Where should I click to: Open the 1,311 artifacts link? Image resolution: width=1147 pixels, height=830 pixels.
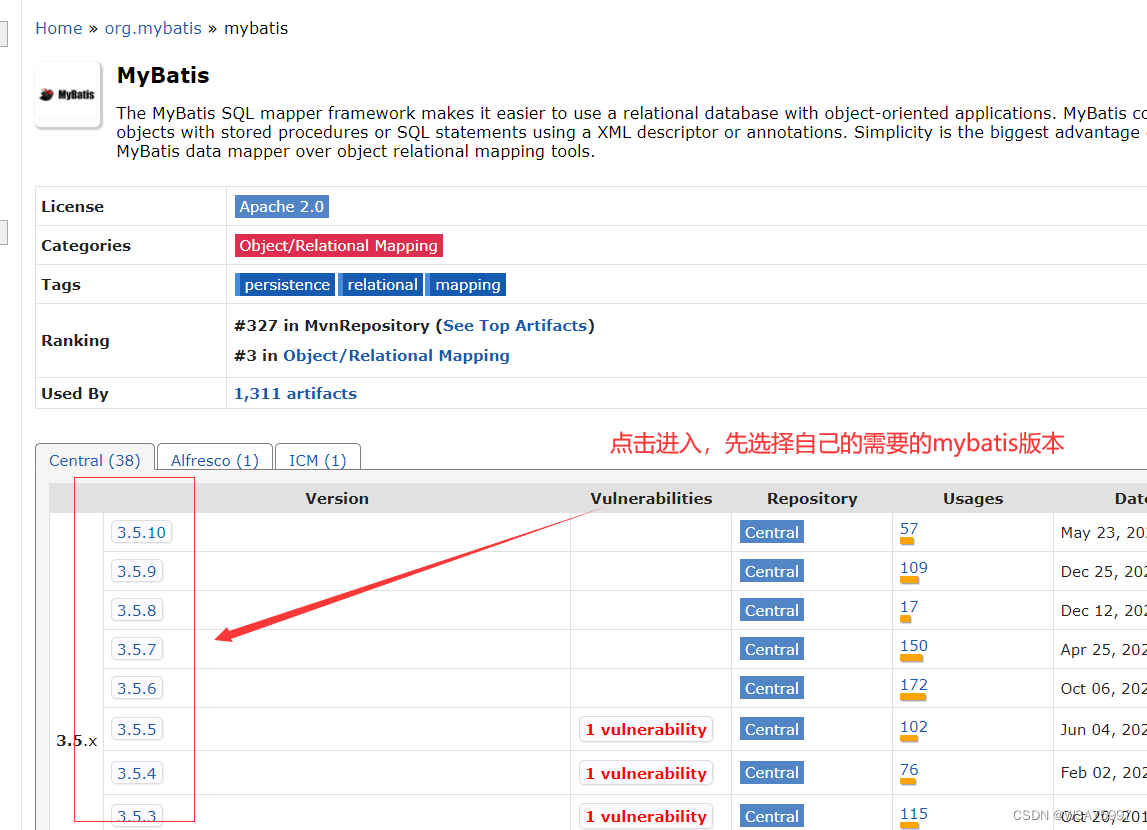click(296, 393)
